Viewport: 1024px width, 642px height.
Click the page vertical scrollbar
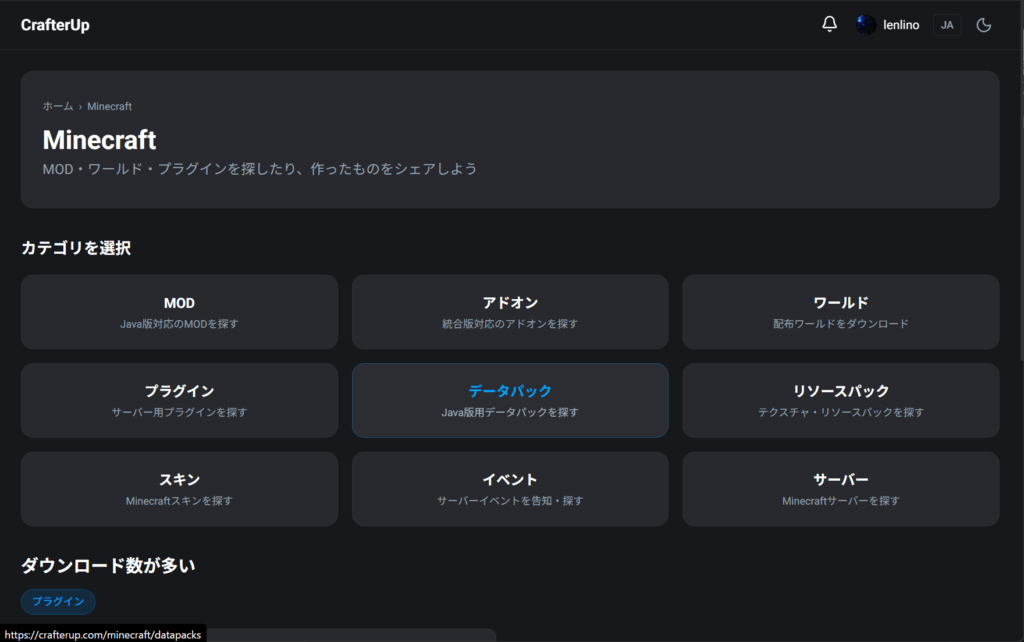tap(1019, 200)
